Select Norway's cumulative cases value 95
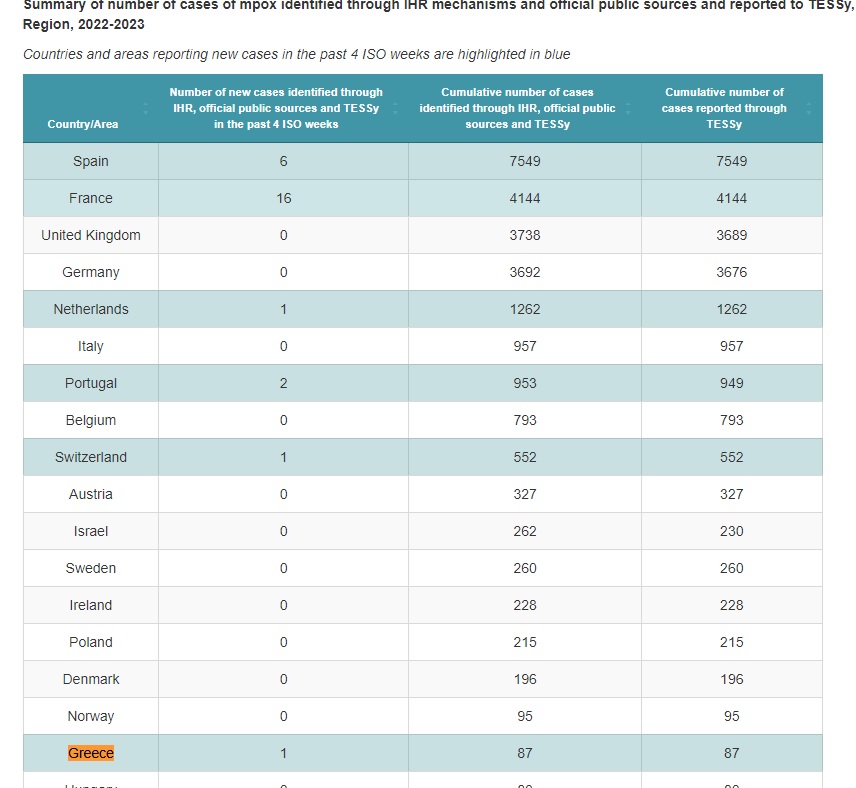 pyautogui.click(x=525, y=716)
